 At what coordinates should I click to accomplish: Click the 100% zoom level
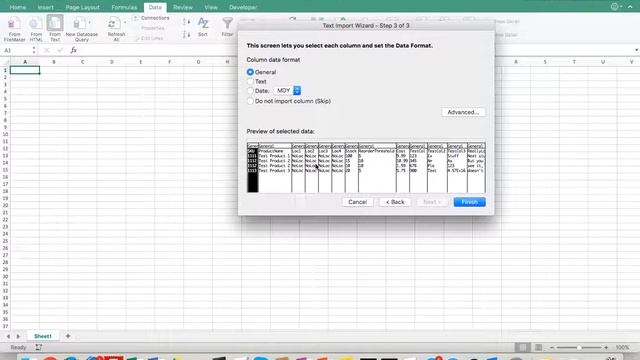tap(622, 347)
